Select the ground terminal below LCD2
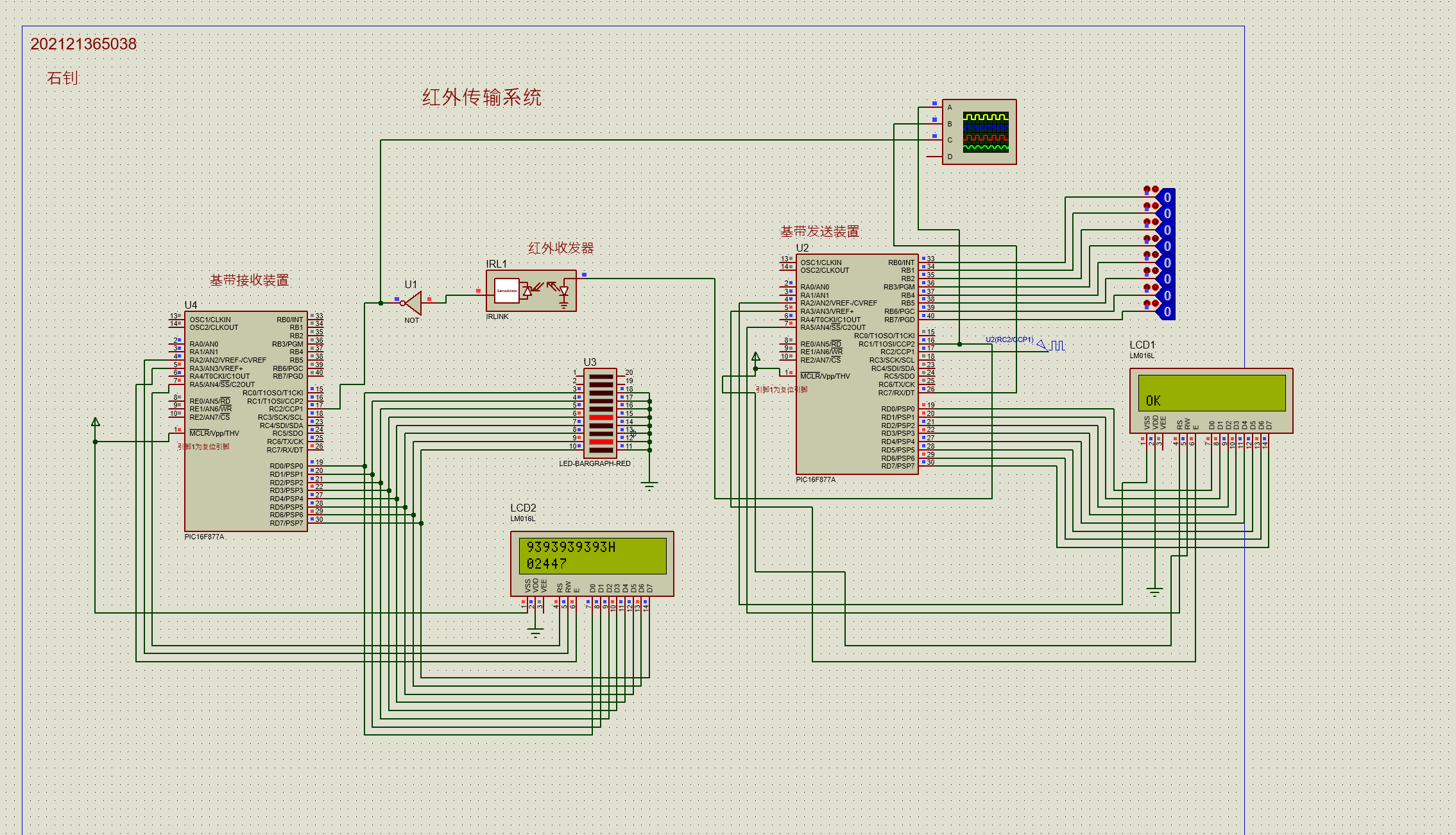 (535, 632)
